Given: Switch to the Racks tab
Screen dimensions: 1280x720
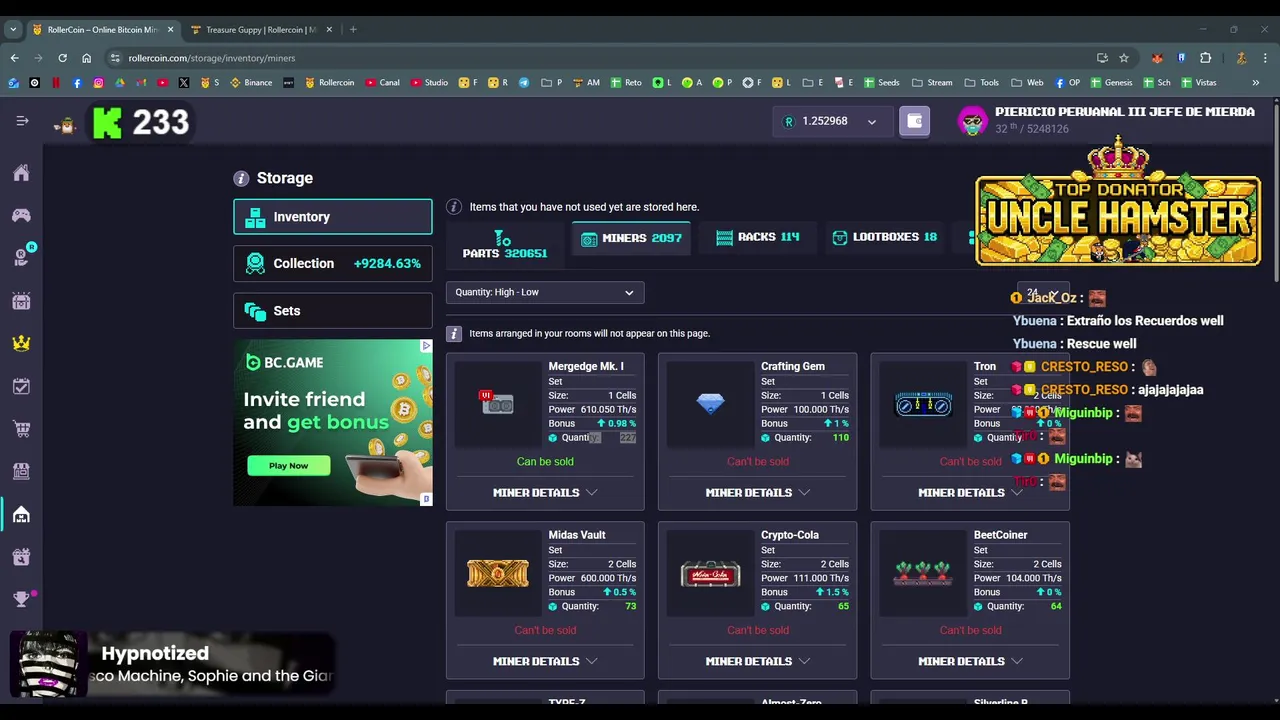Looking at the screenshot, I should [757, 237].
